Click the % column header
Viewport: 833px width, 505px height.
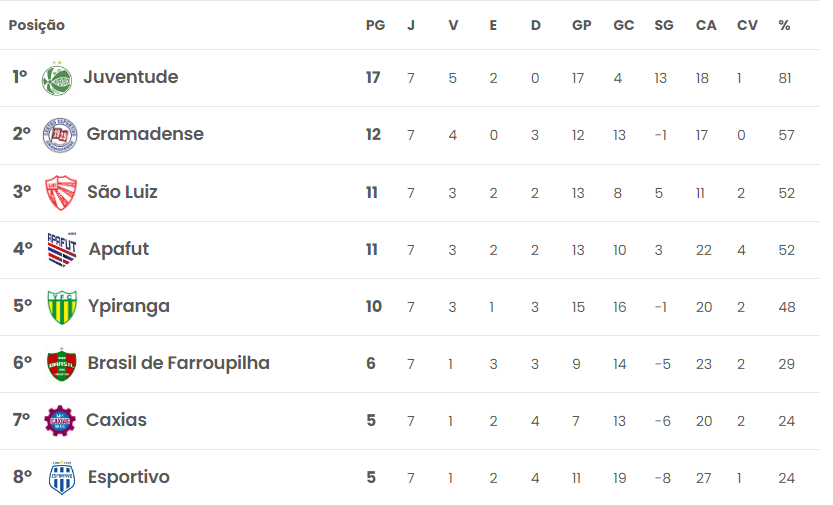tap(784, 25)
